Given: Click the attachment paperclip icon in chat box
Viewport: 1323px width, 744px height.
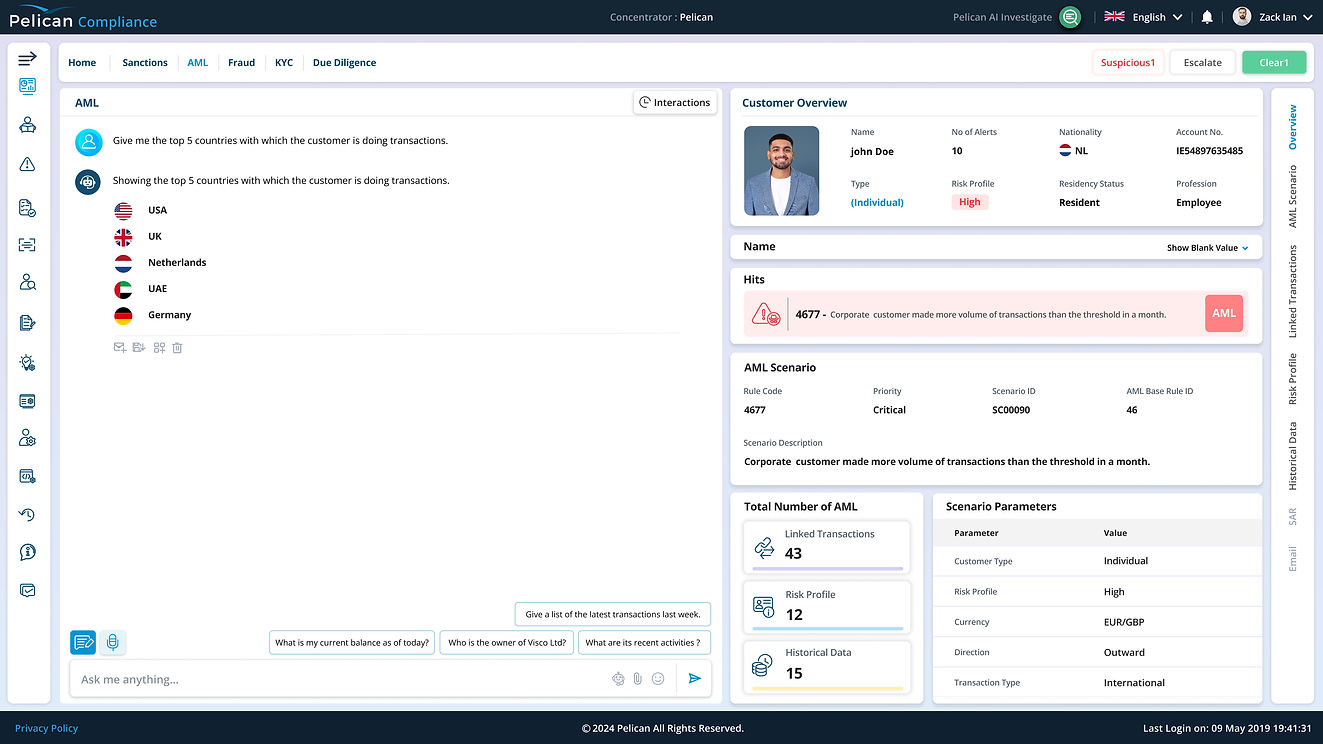Looking at the screenshot, I should pos(638,679).
